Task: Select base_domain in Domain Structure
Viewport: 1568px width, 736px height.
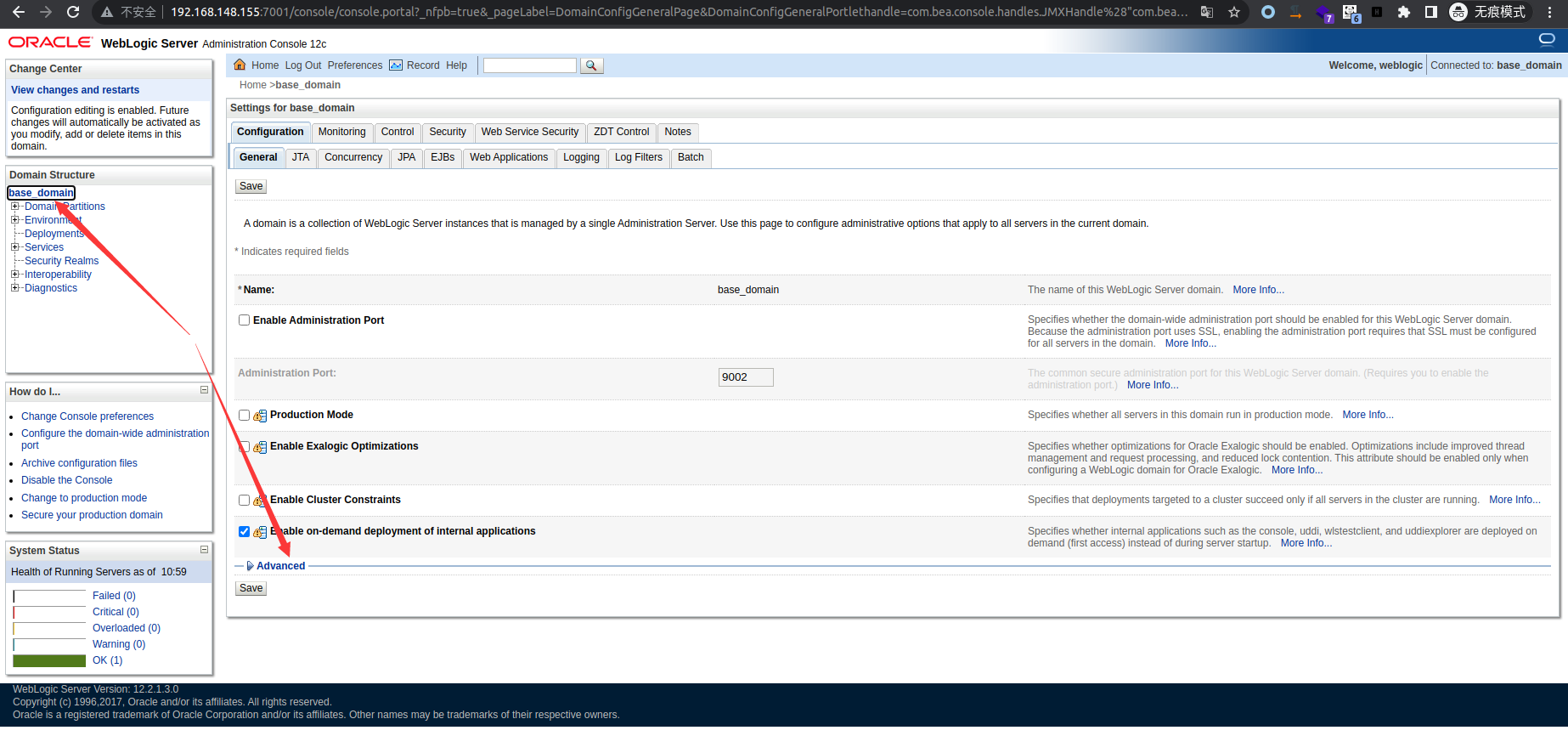Action: 41,193
